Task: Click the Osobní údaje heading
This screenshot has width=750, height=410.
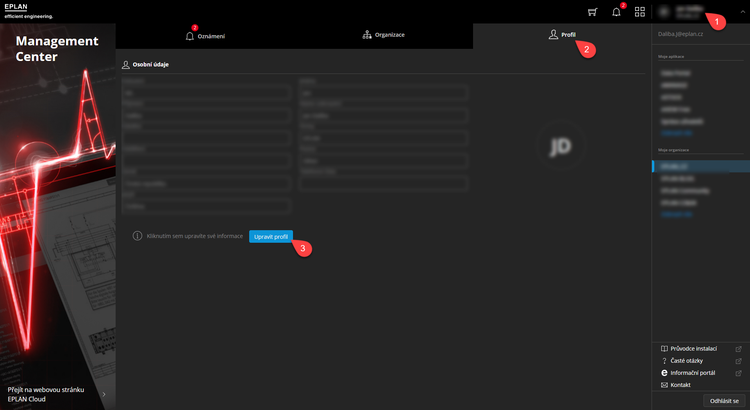Action: pyautogui.click(x=150, y=65)
